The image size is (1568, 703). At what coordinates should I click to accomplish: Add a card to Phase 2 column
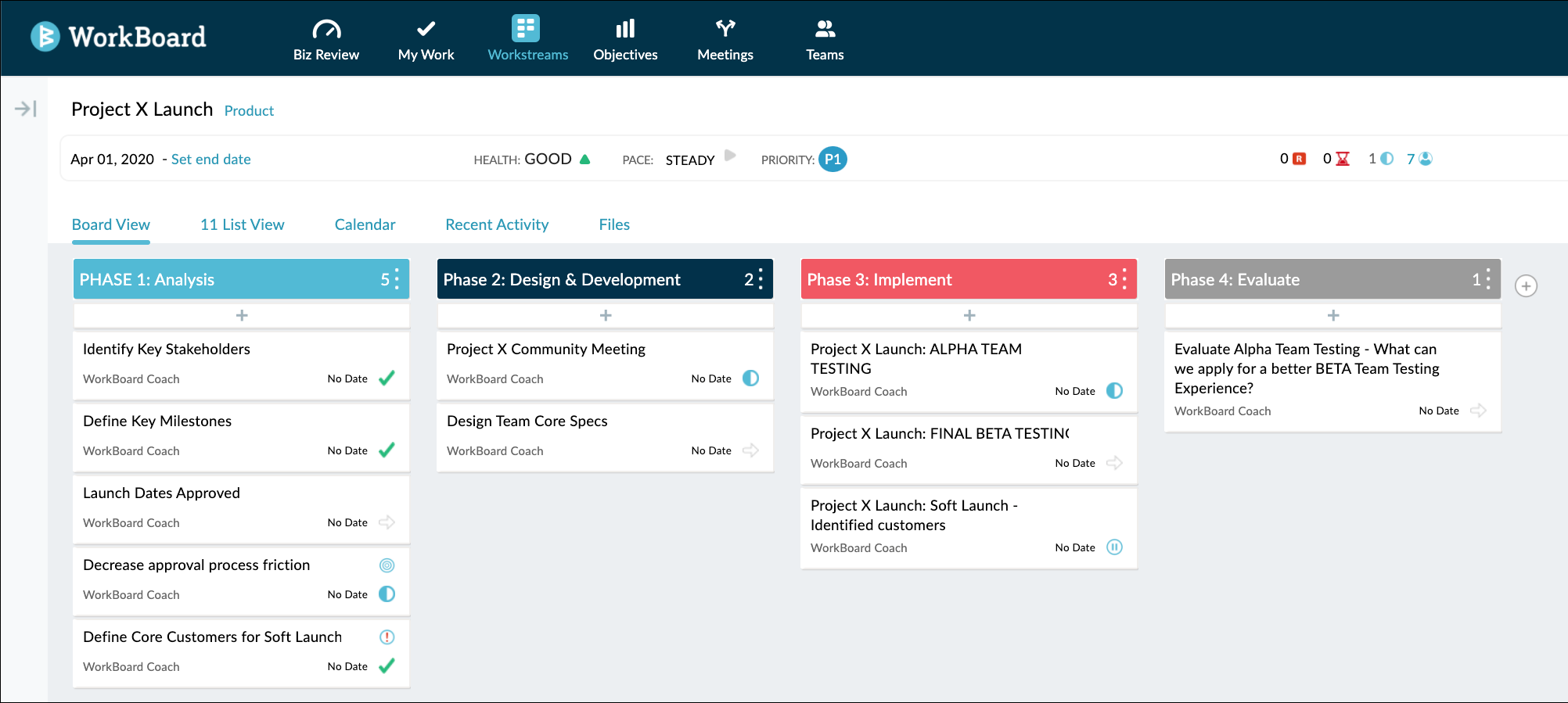click(606, 315)
